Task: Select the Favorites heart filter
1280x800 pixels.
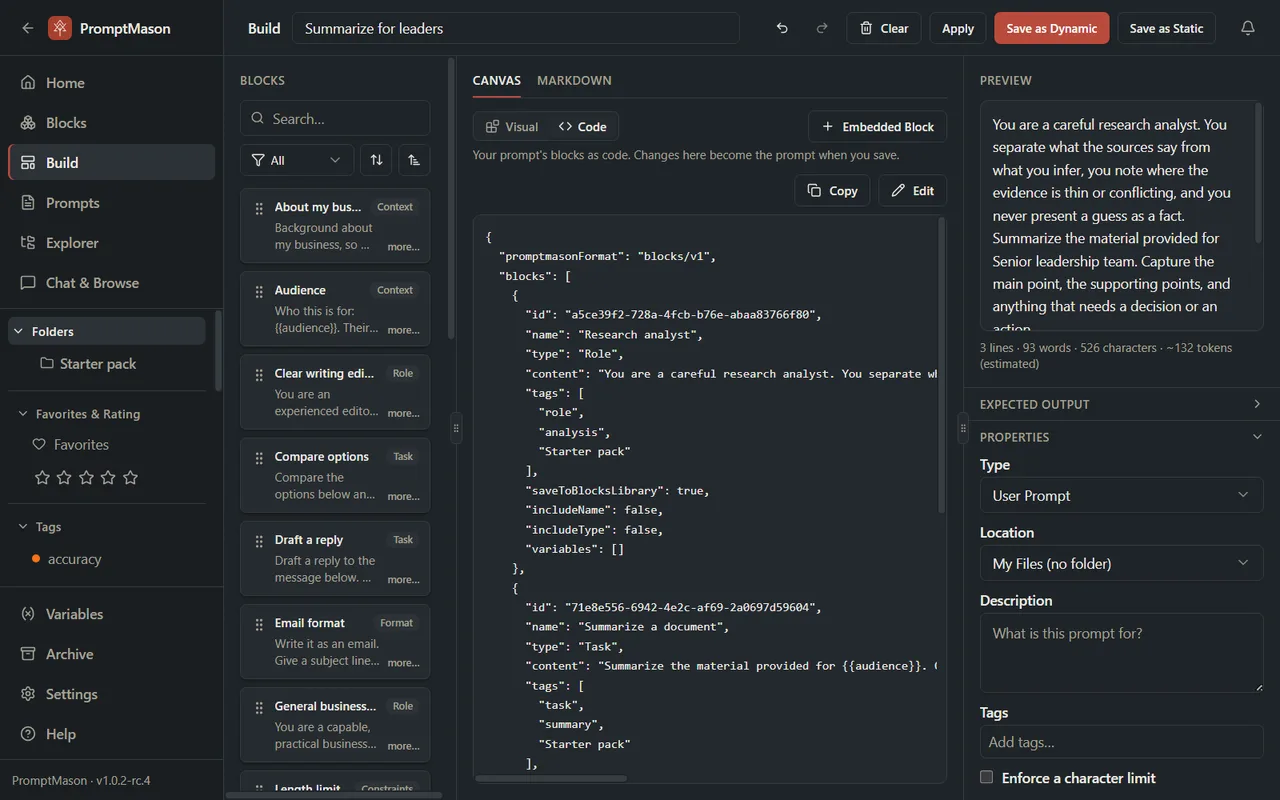Action: pyautogui.click(x=70, y=445)
